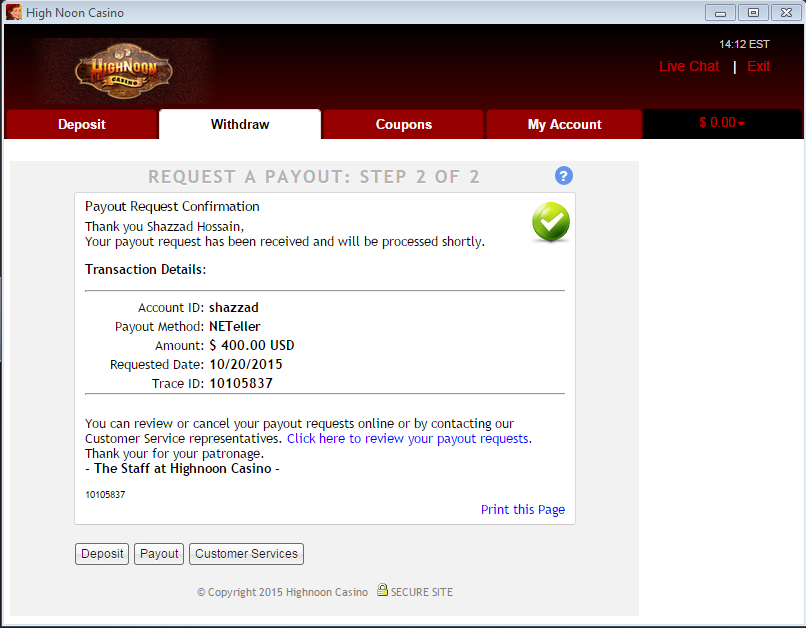Click the blue help question mark icon
This screenshot has height=628, width=806.
point(563,176)
